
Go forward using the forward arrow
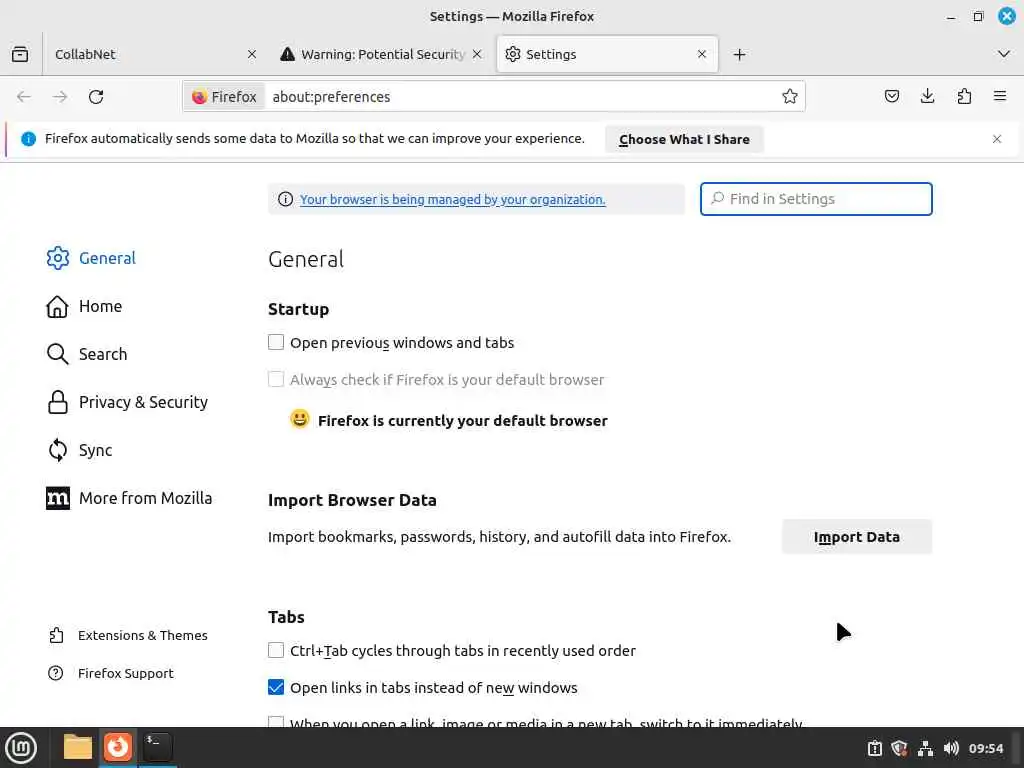pos(60,97)
